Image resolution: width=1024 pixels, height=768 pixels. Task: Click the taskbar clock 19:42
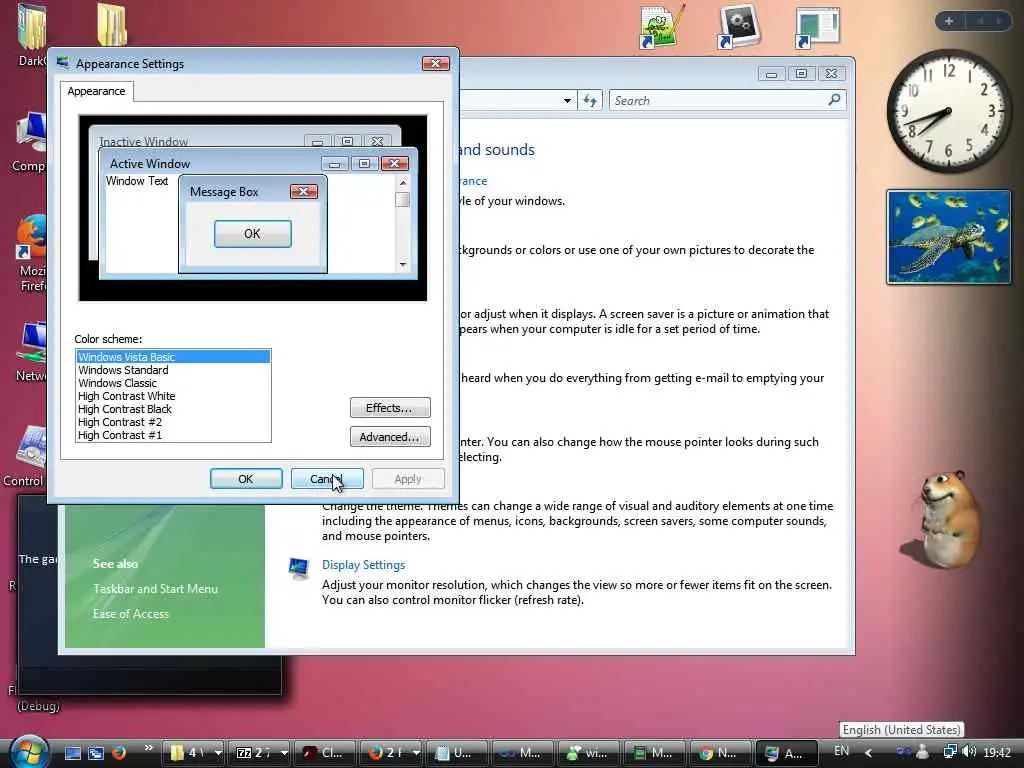[997, 753]
